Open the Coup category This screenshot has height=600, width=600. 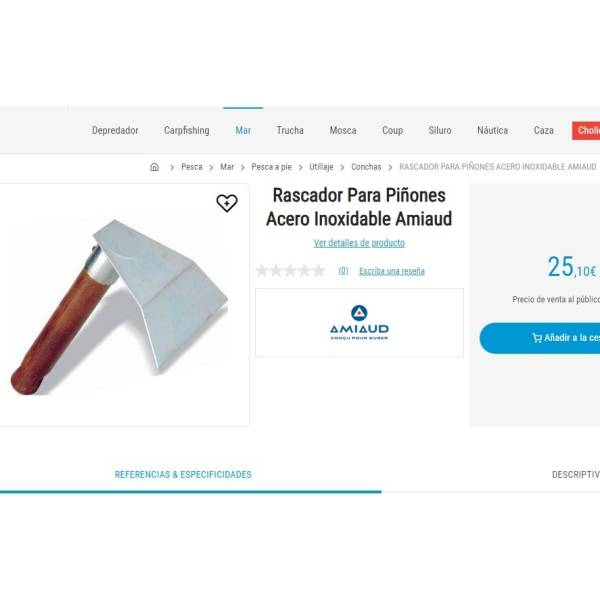coord(392,130)
